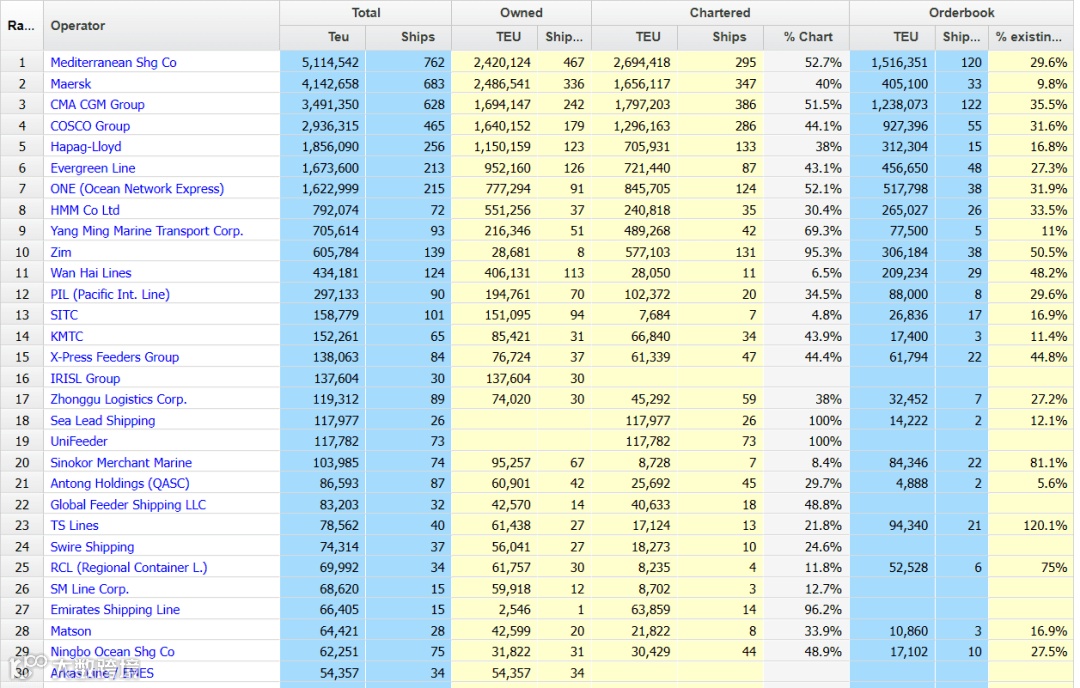Open the HMM Co Ltd link

pyautogui.click(x=85, y=210)
